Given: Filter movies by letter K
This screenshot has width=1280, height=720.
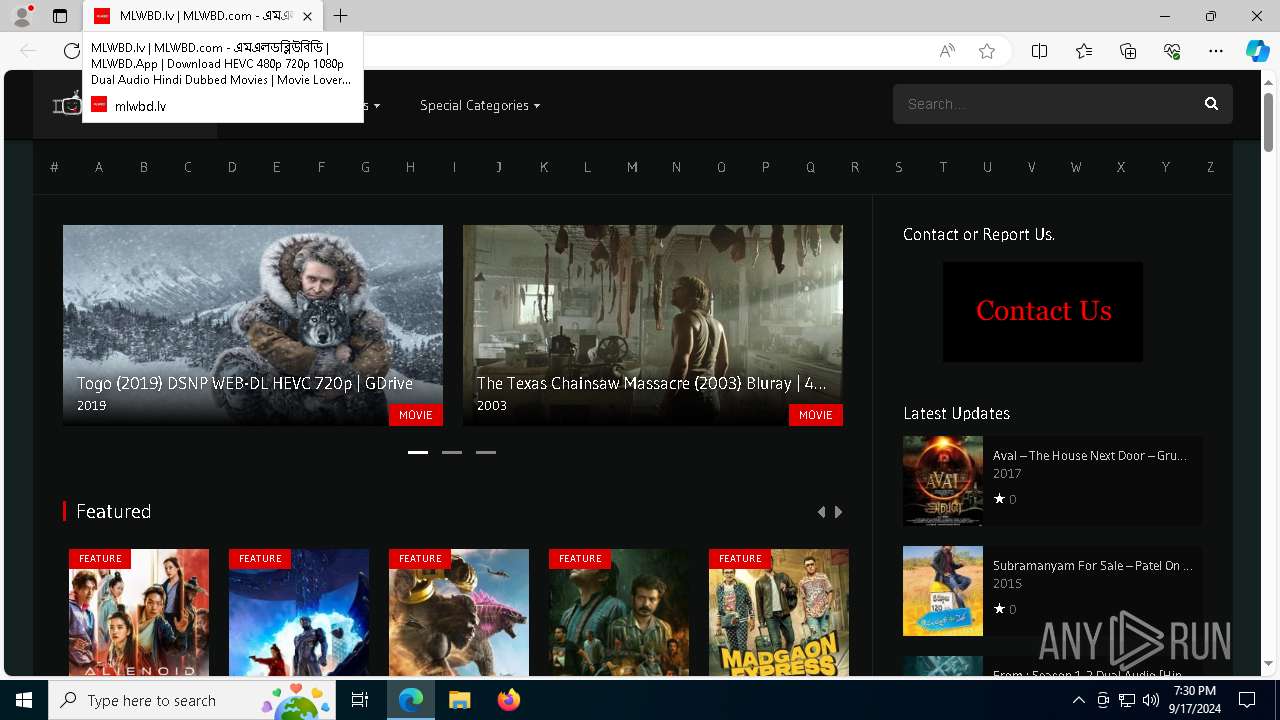Looking at the screenshot, I should tap(544, 167).
